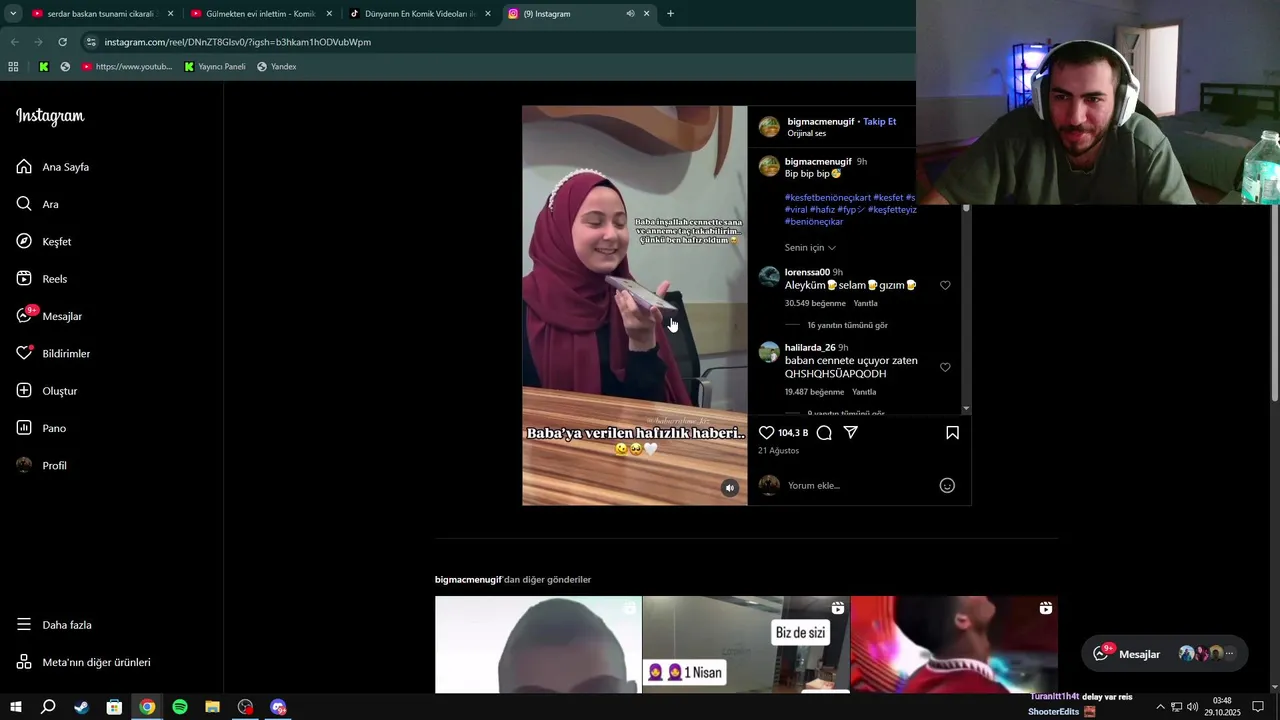Open emoji picker in comment box
The image size is (1280, 720).
click(947, 486)
